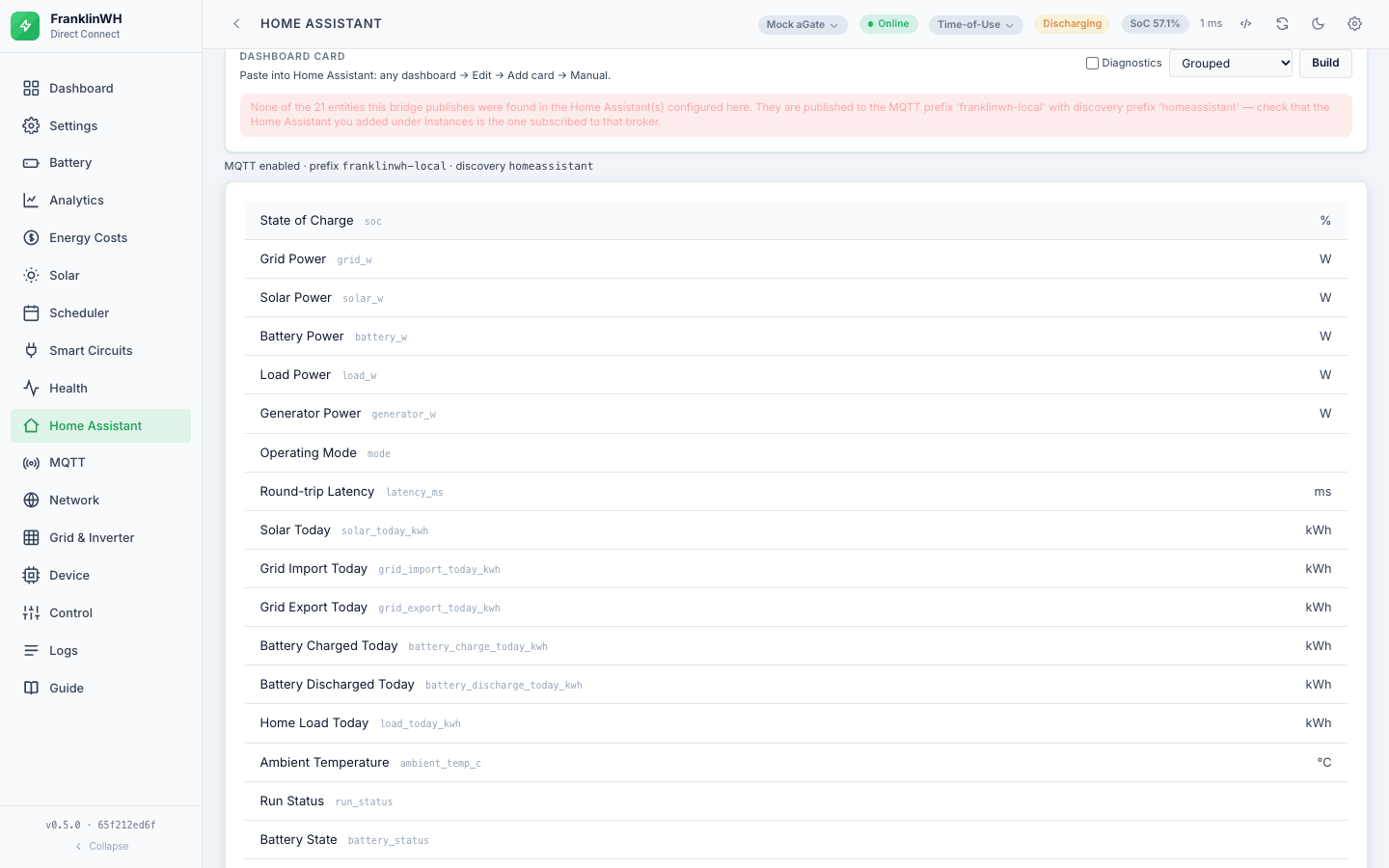Go back using the left chevron
This screenshot has width=1389, height=868.
click(x=236, y=24)
